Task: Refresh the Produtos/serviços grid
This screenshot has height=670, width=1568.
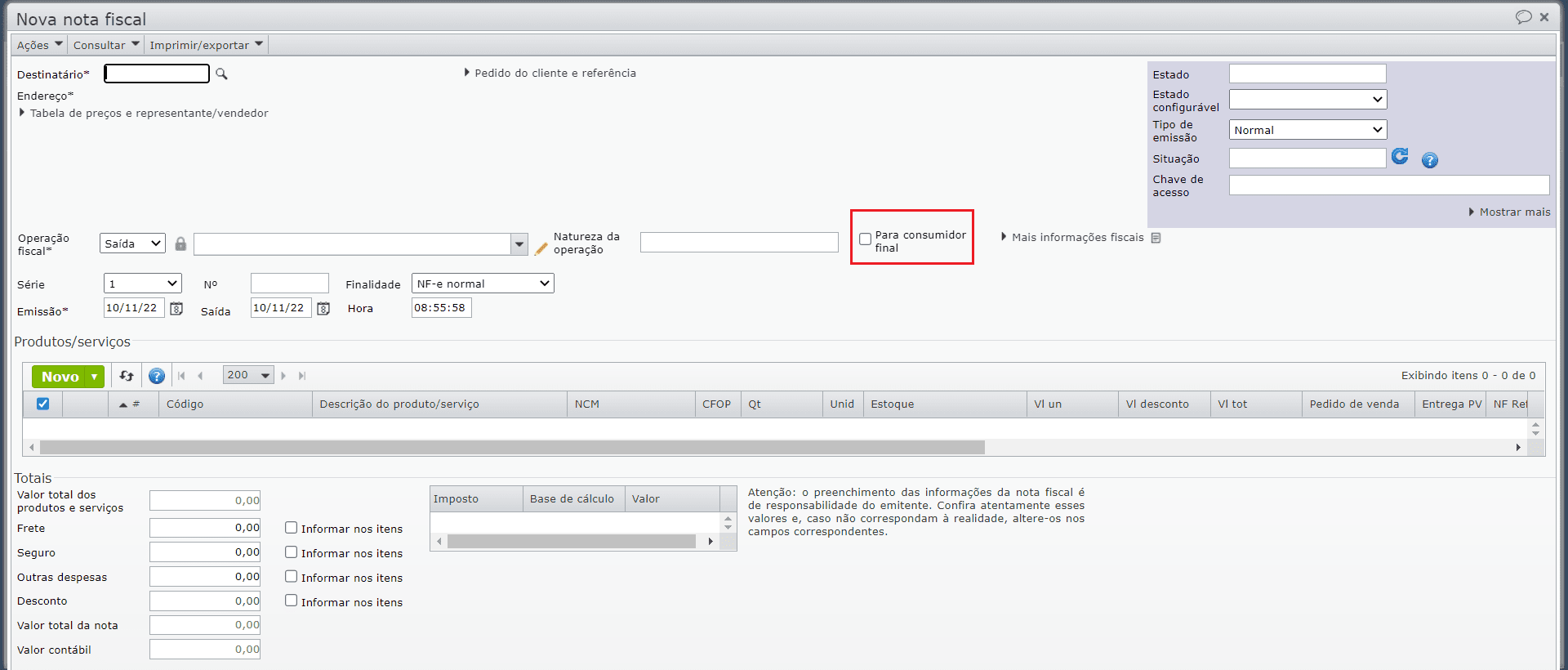Action: point(127,376)
